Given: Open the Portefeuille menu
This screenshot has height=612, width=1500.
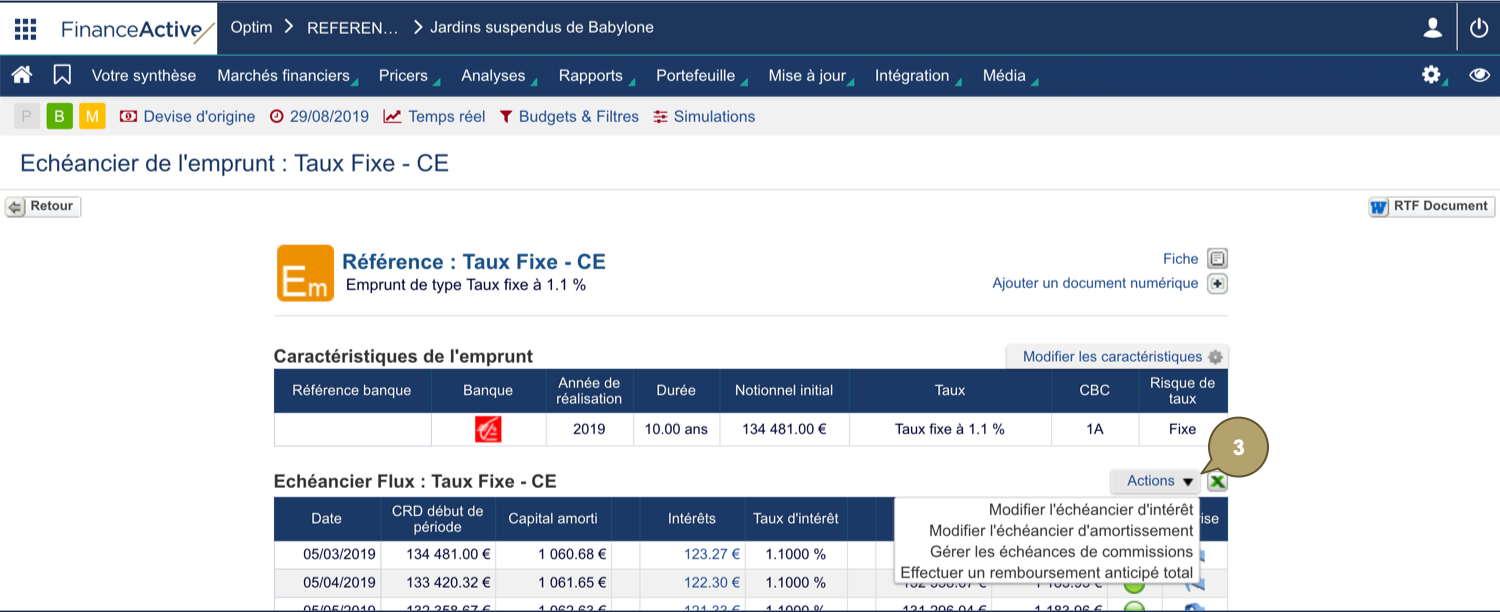Looking at the screenshot, I should click(694, 75).
